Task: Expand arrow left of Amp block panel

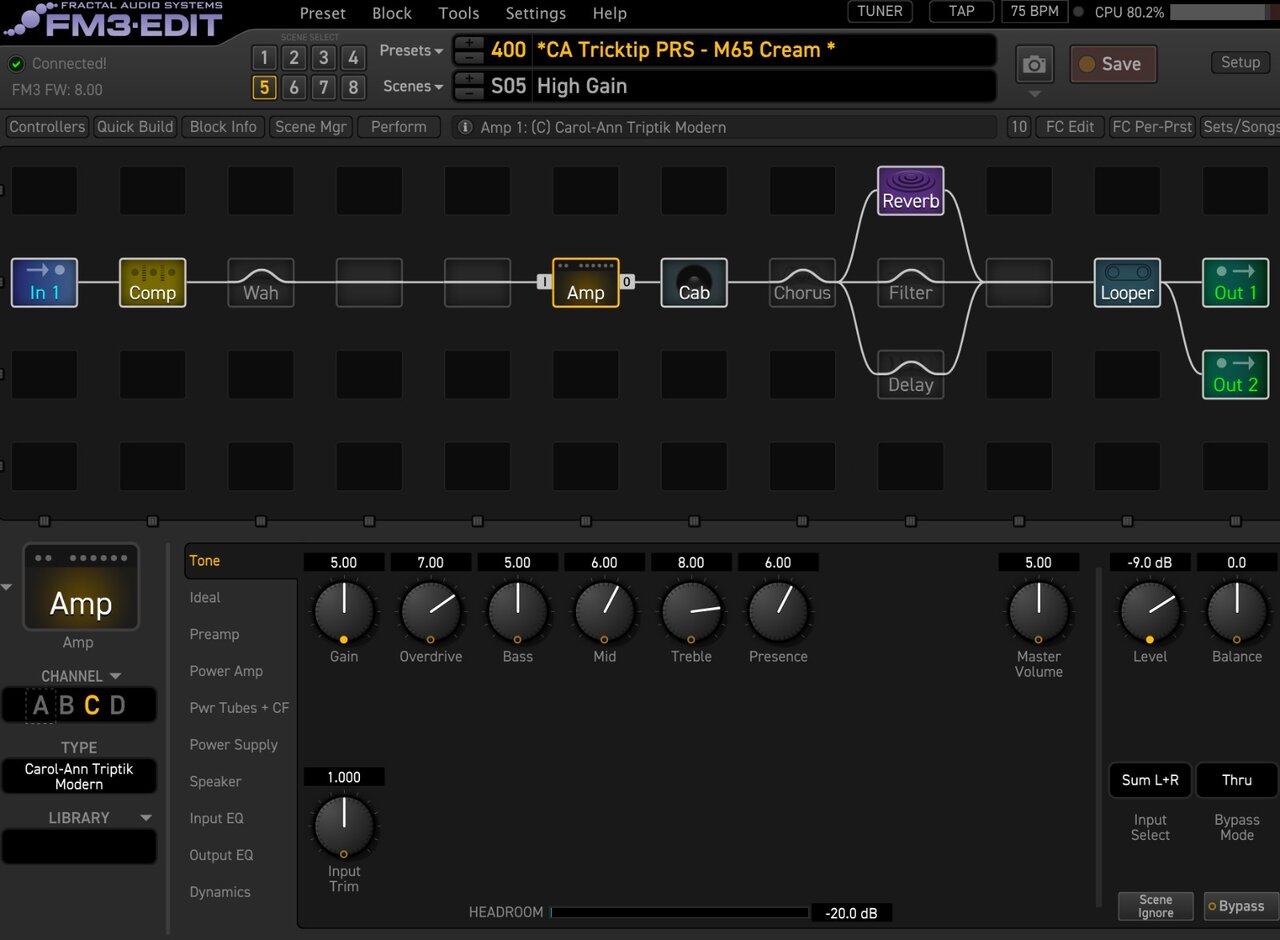Action: [7, 587]
